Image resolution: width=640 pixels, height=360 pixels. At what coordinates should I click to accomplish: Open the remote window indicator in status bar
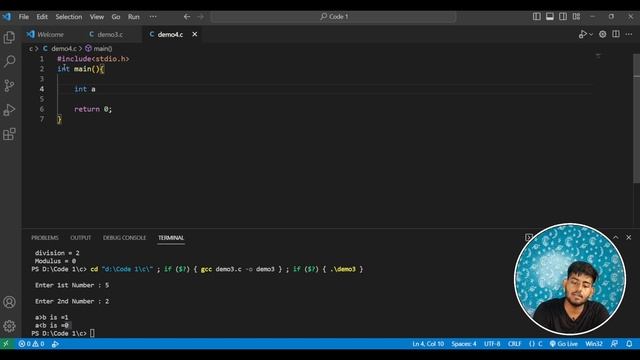pyautogui.click(x=6, y=344)
